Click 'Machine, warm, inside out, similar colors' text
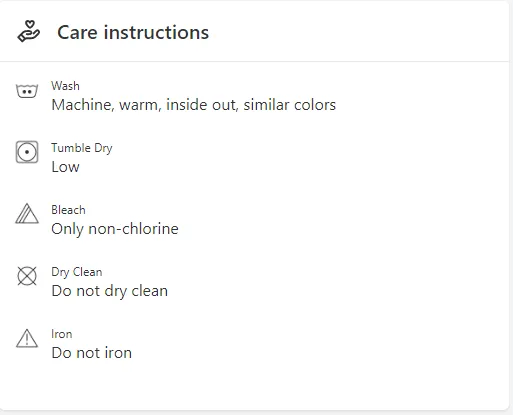This screenshot has width=513, height=415. tap(194, 105)
